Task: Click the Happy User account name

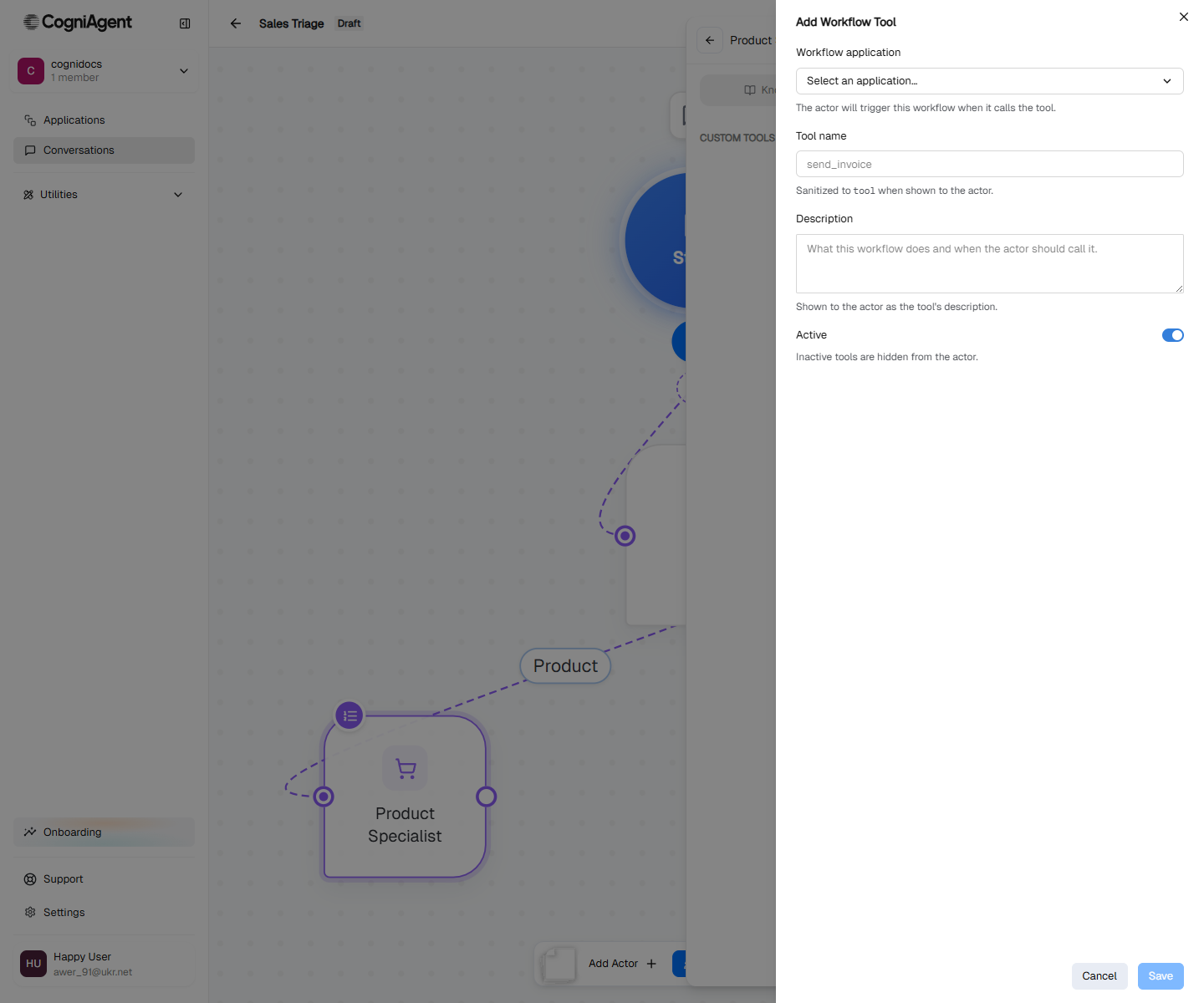Action: coord(82,957)
